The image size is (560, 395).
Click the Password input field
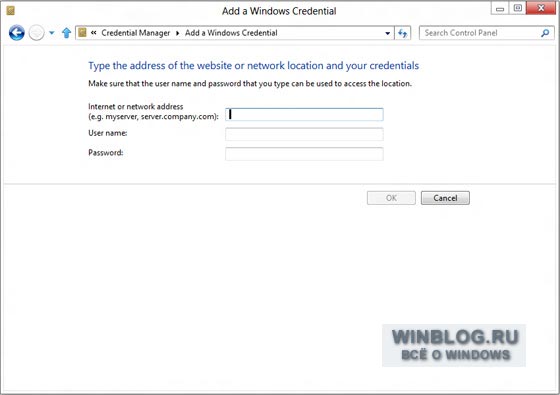pyautogui.click(x=304, y=154)
